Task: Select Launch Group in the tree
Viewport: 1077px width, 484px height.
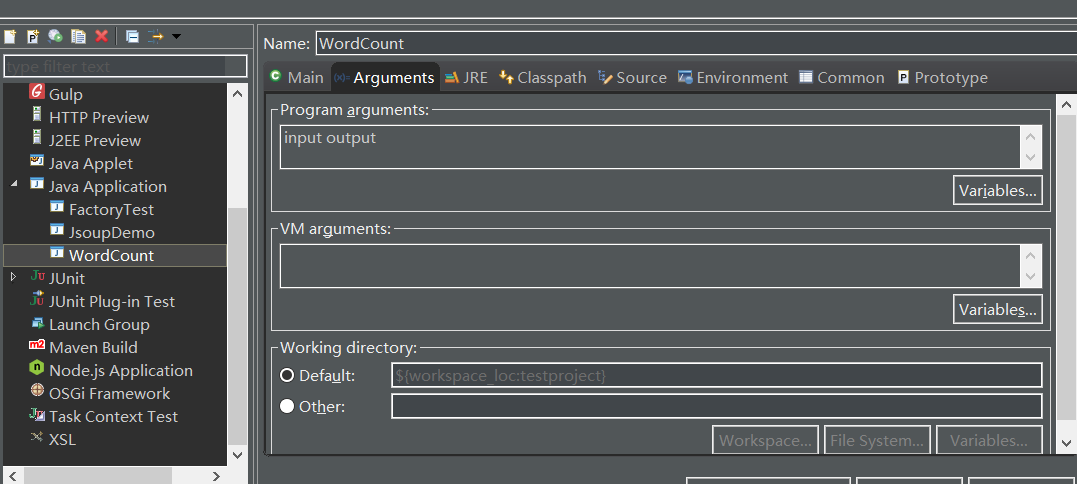Action: click(99, 325)
